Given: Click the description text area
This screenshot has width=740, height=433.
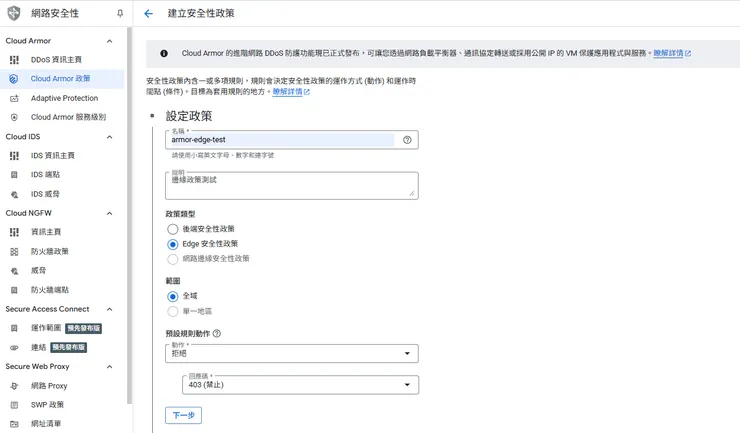Looking at the screenshot, I should click(x=292, y=186).
